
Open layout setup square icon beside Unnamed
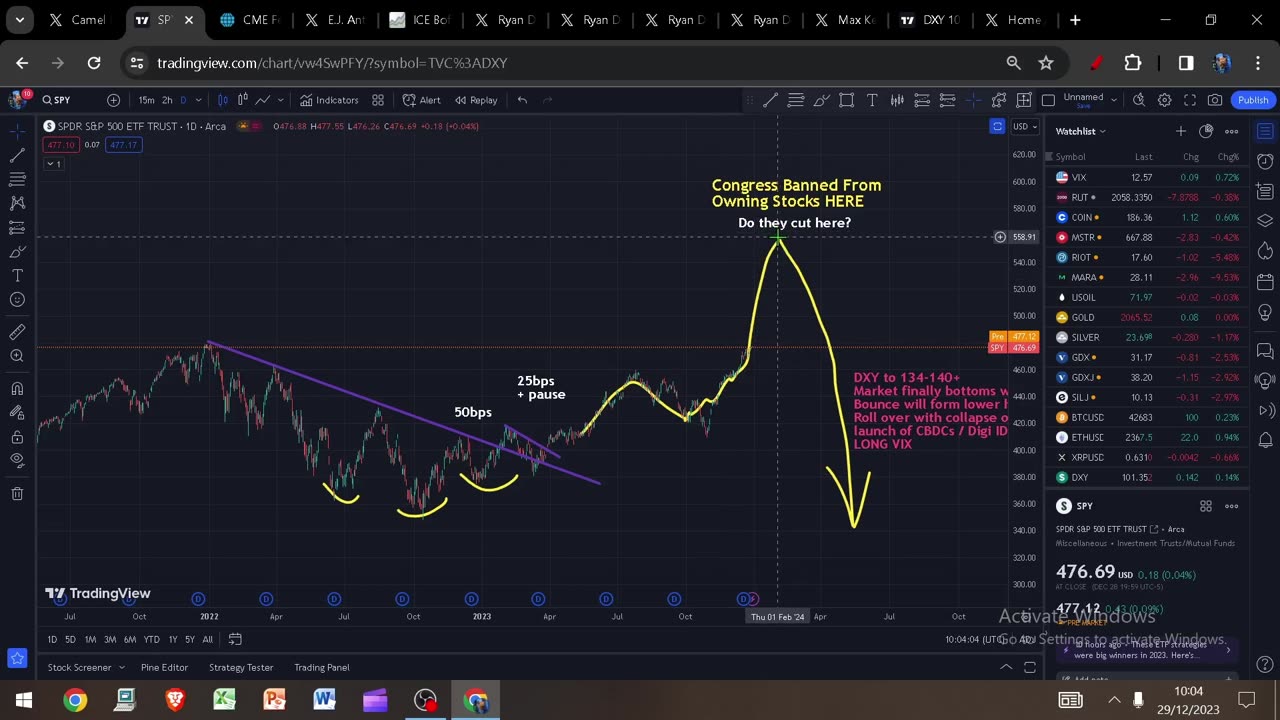[x=1048, y=100]
